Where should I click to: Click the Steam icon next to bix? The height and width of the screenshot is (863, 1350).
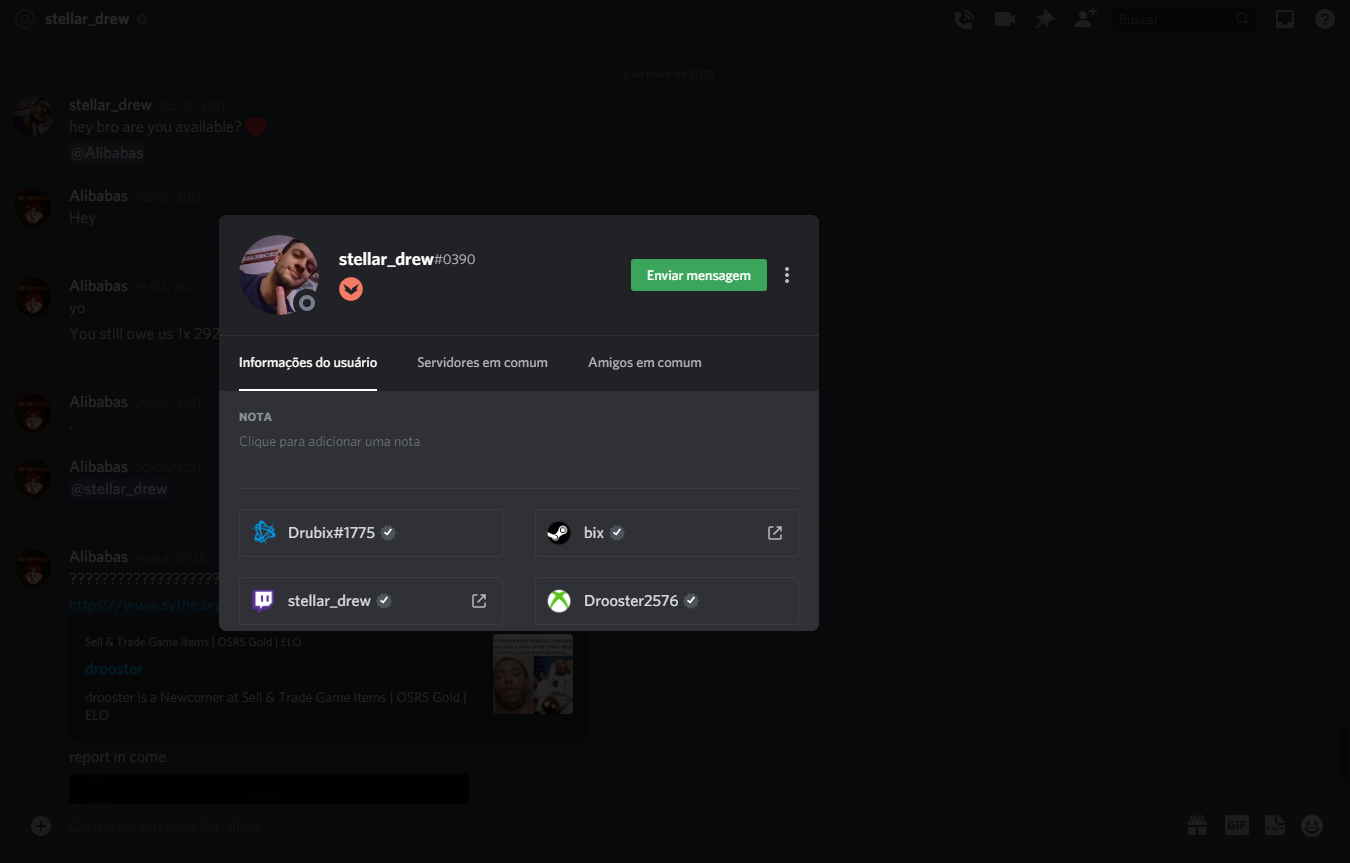click(x=559, y=533)
